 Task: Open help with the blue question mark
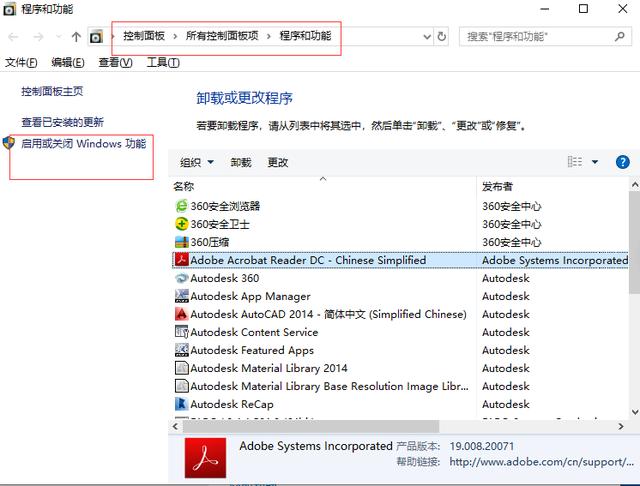click(x=622, y=162)
